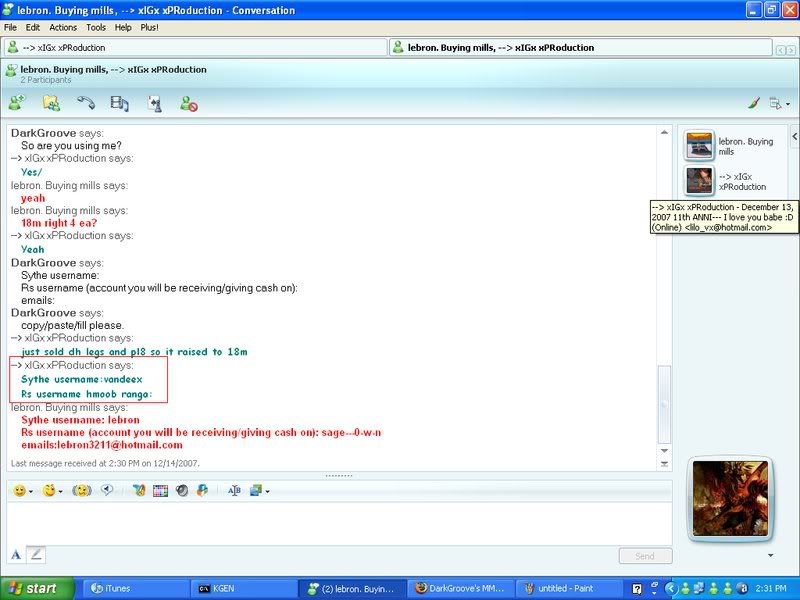Click the next tab scroll arrow
The image size is (800, 600).
pos(790,50)
